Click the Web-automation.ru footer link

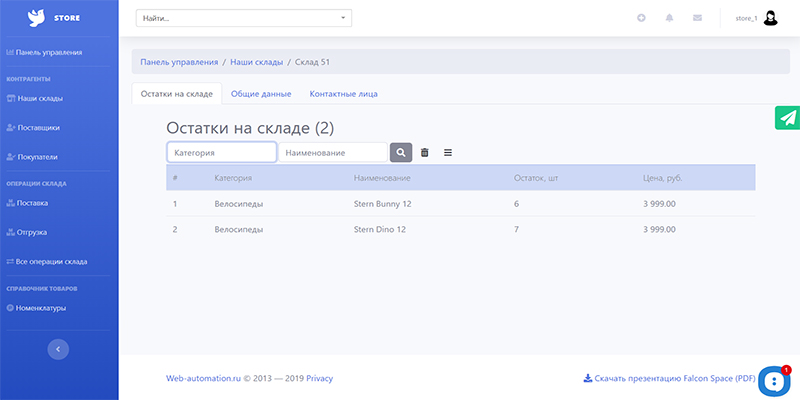point(203,379)
